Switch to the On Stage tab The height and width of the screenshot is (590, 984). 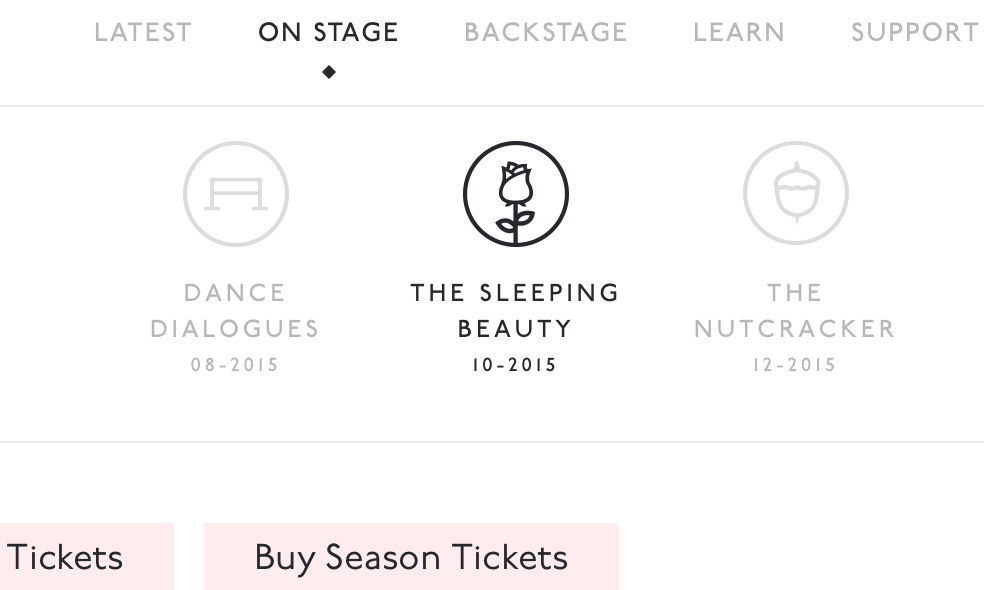[x=328, y=32]
